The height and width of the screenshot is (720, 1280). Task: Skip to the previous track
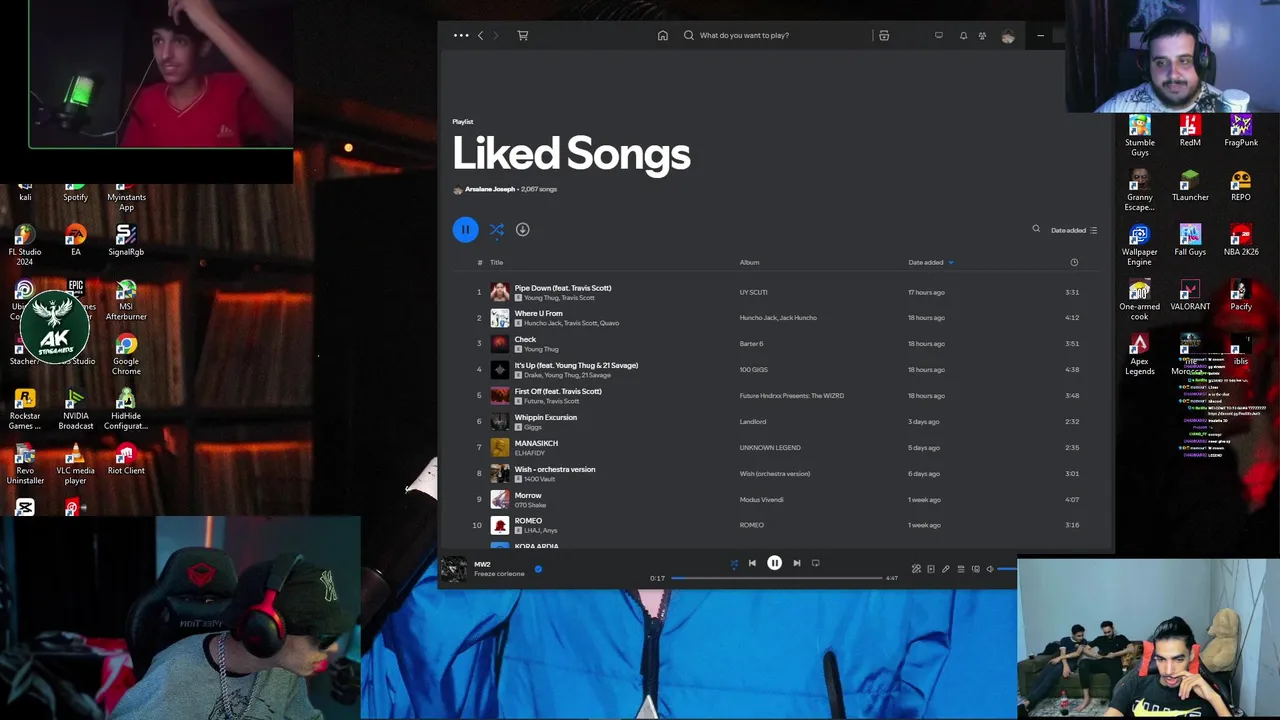752,563
